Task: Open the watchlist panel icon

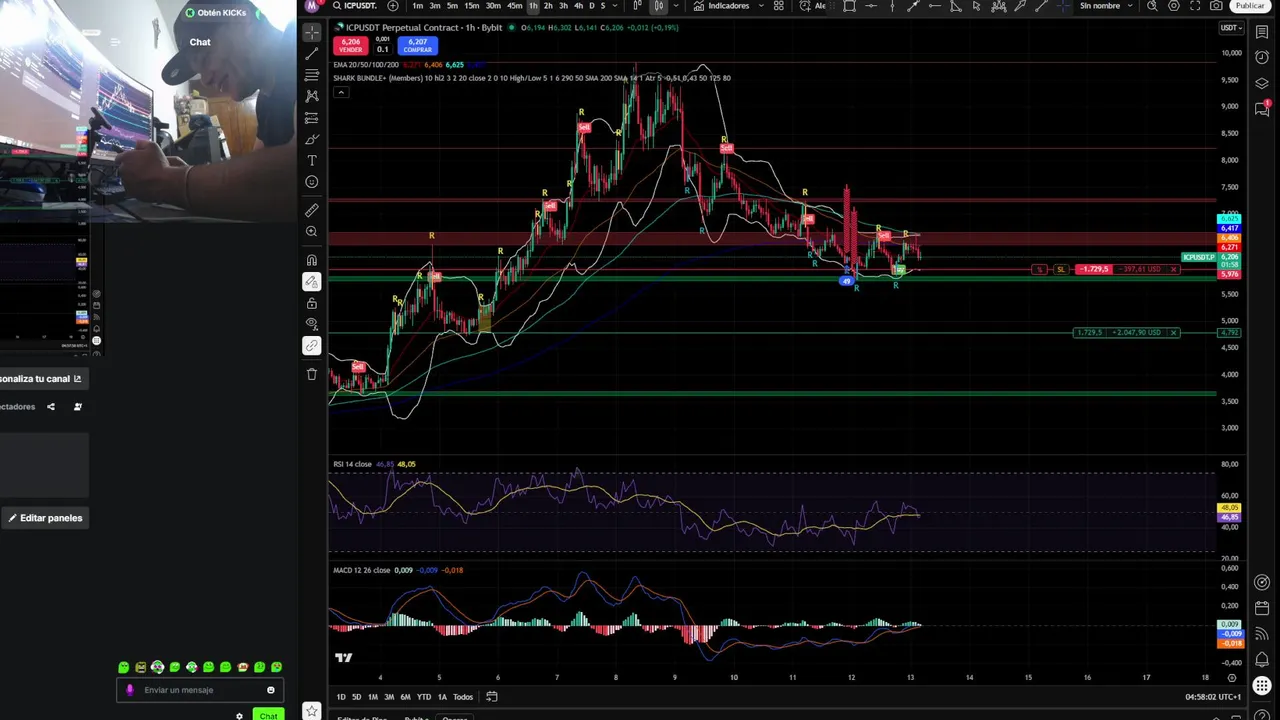Action: coord(1262,33)
